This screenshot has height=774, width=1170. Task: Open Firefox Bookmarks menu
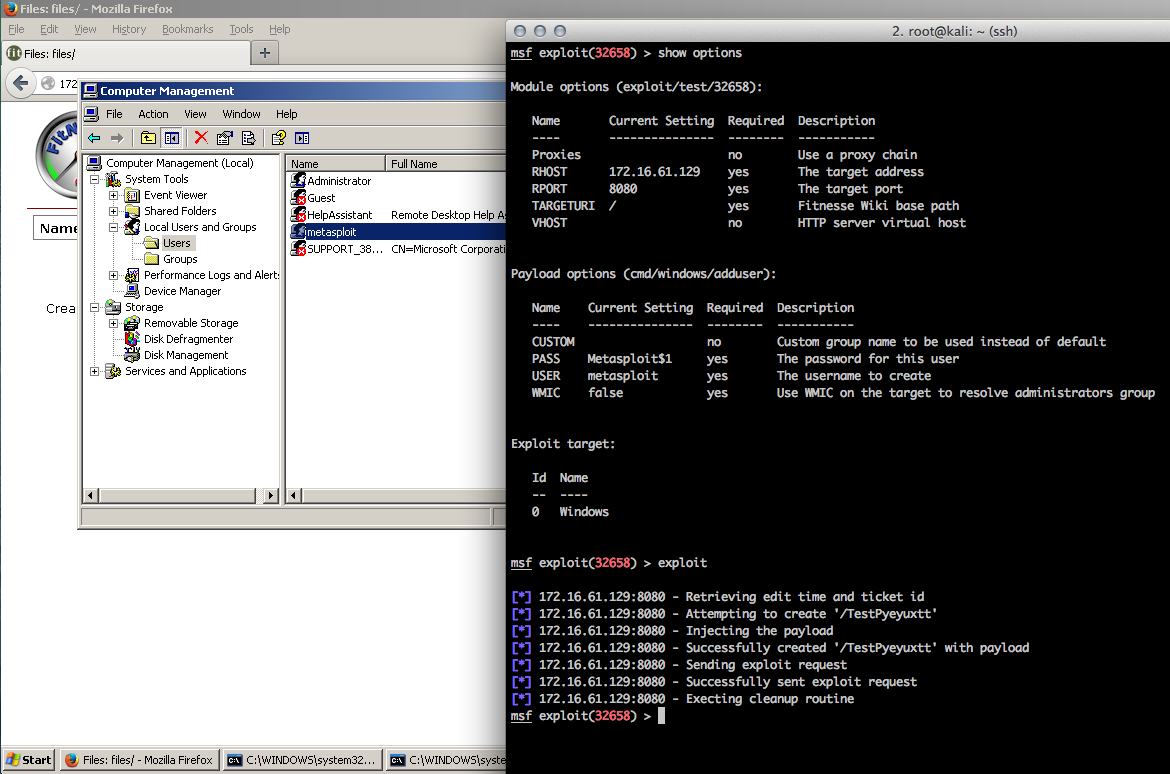187,29
